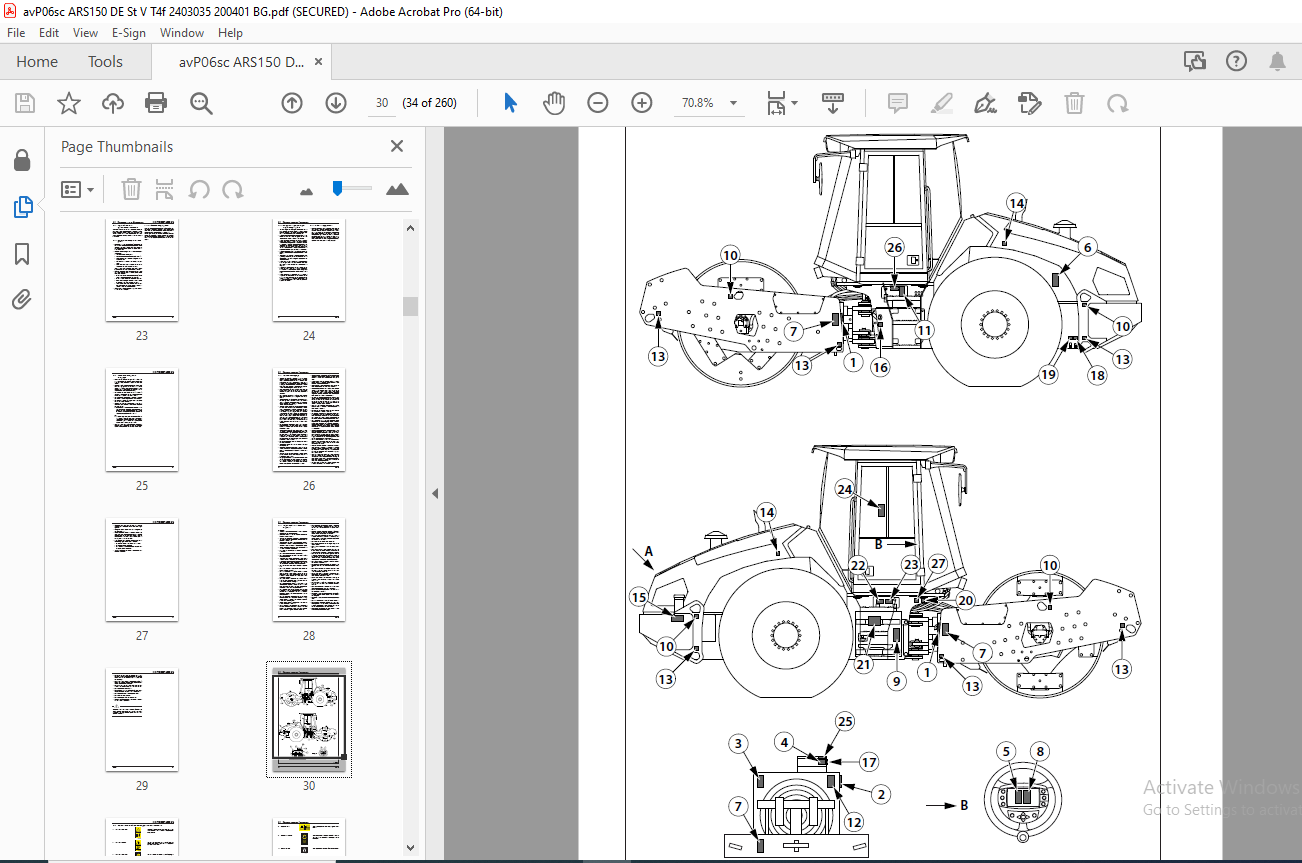This screenshot has width=1302, height=863.
Task: Select page 27 thumbnail
Action: tap(142, 569)
